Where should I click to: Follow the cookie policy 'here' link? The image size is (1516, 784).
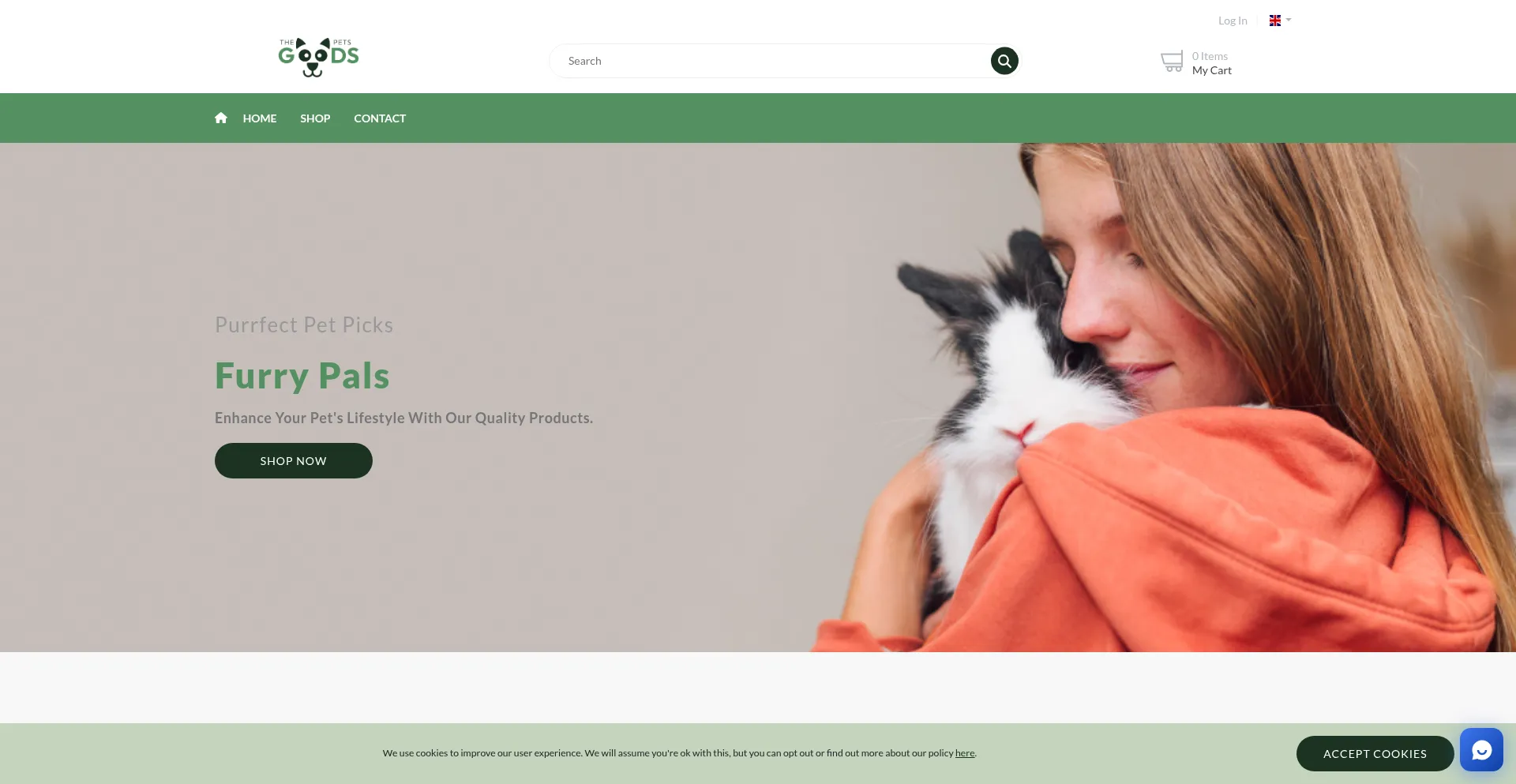965,753
